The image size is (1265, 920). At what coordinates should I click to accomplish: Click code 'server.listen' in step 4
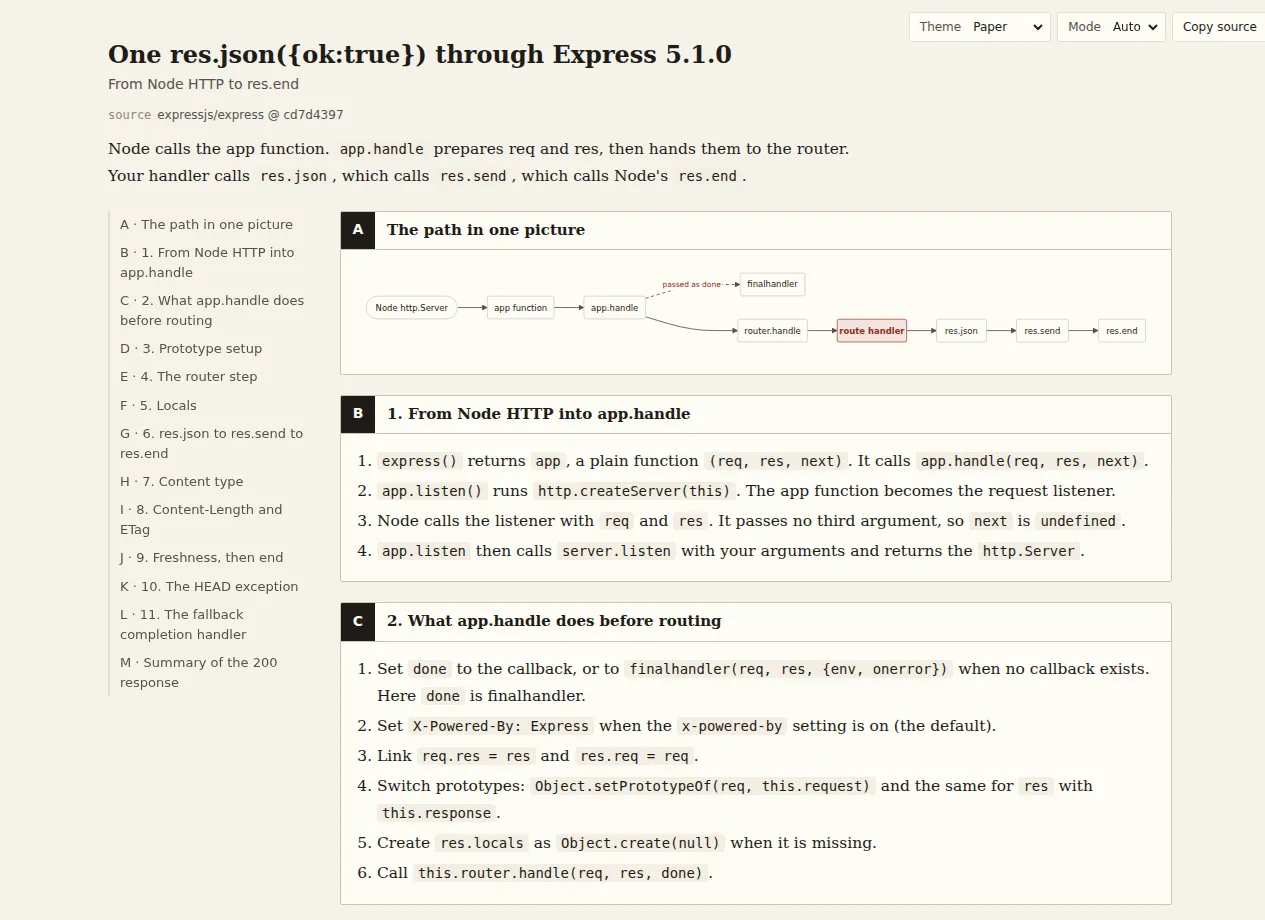616,551
